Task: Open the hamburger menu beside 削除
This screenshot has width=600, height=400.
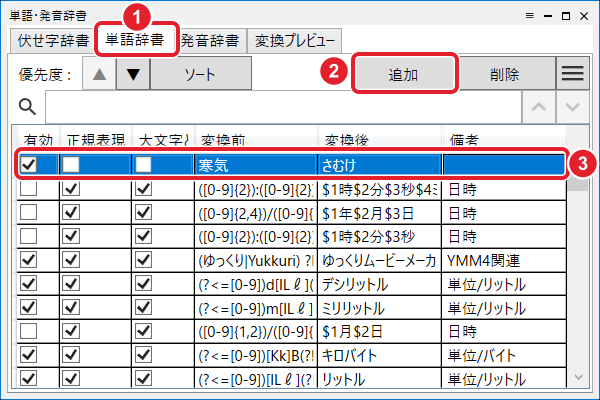Action: (572, 73)
